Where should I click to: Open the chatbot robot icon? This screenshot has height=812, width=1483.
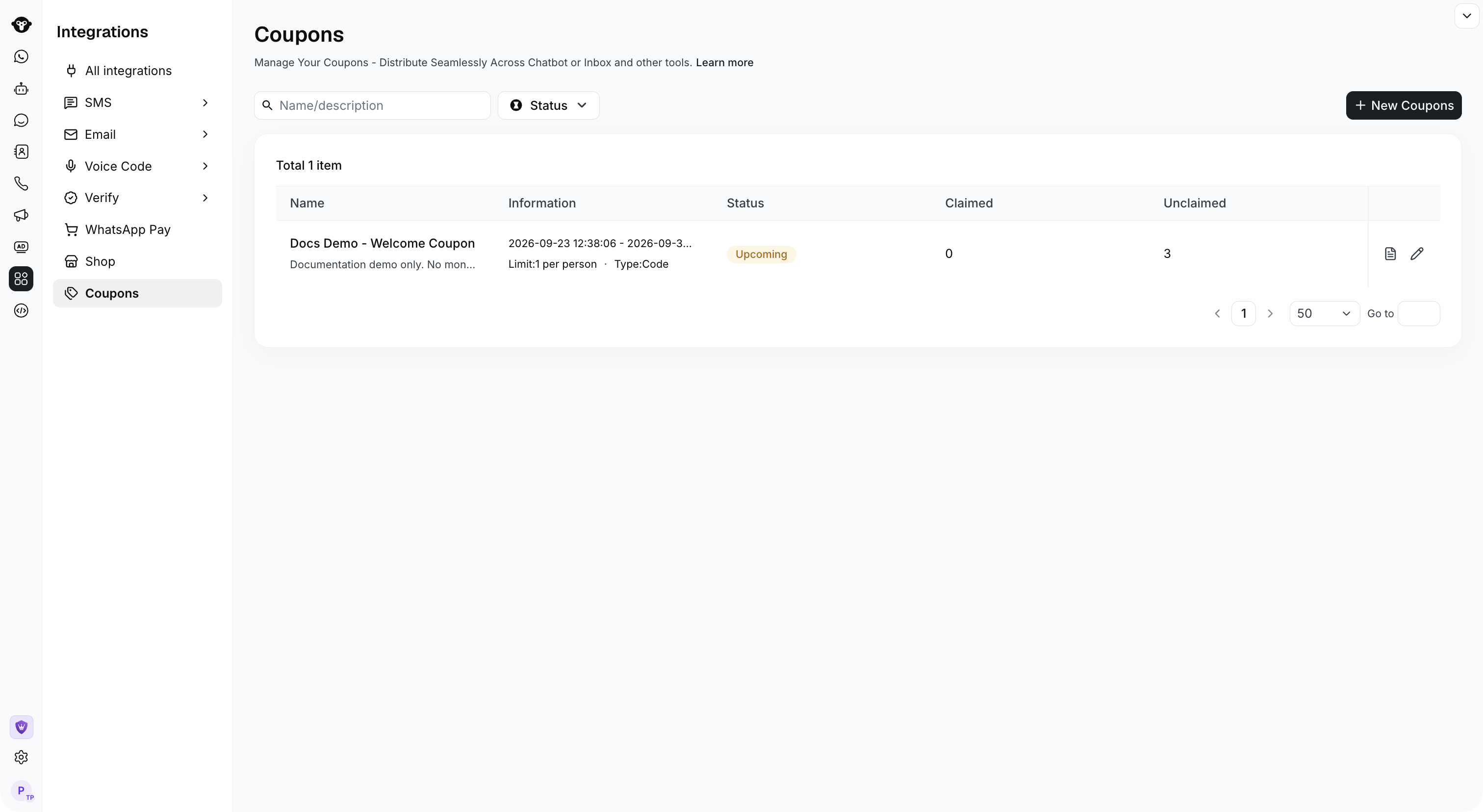tap(21, 89)
